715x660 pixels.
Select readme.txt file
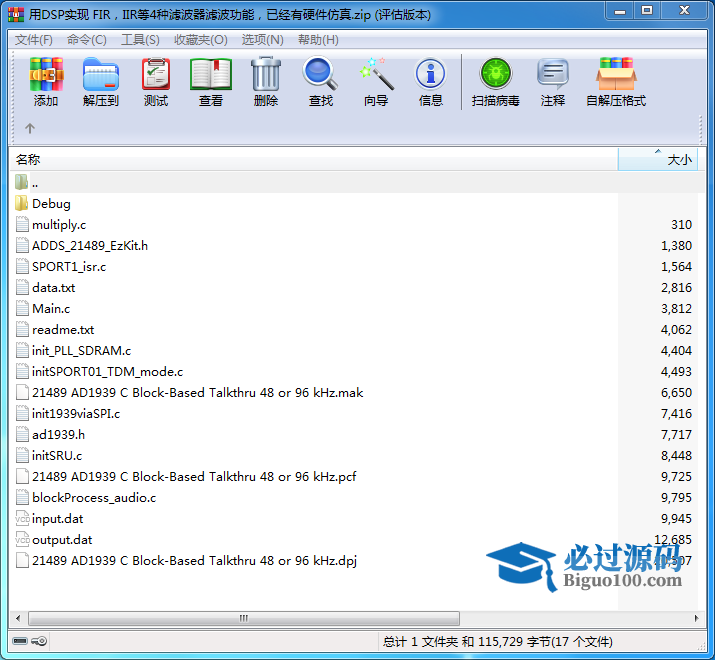[63, 329]
